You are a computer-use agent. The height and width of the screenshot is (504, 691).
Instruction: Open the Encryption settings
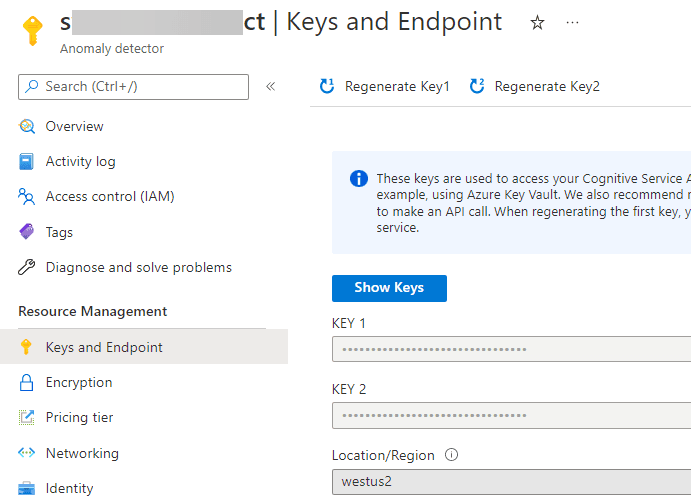(x=79, y=382)
